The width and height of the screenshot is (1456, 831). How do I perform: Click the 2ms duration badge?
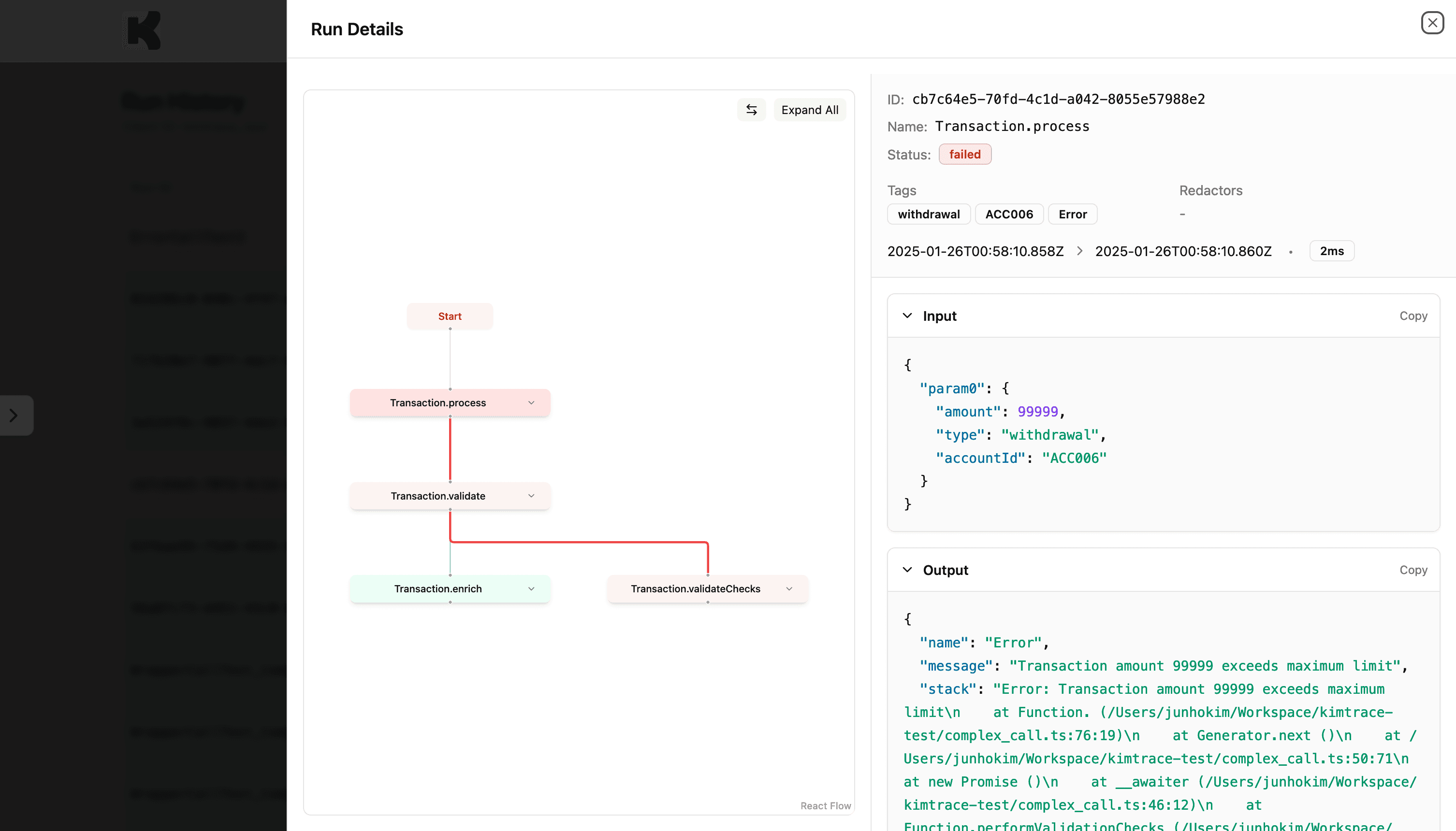(x=1332, y=251)
